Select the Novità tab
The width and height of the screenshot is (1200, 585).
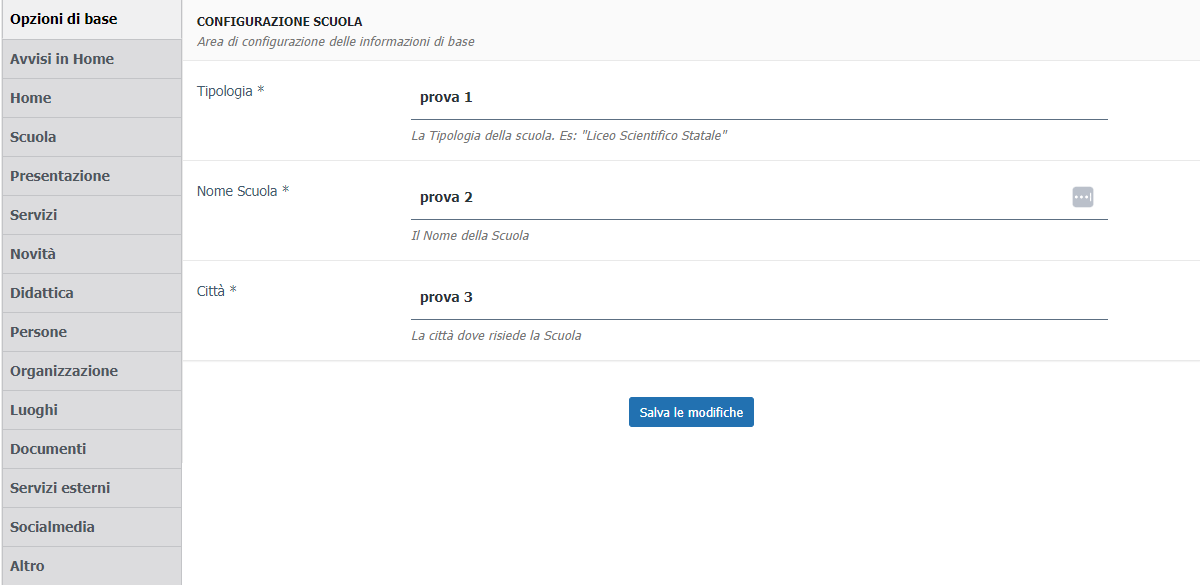(x=91, y=254)
